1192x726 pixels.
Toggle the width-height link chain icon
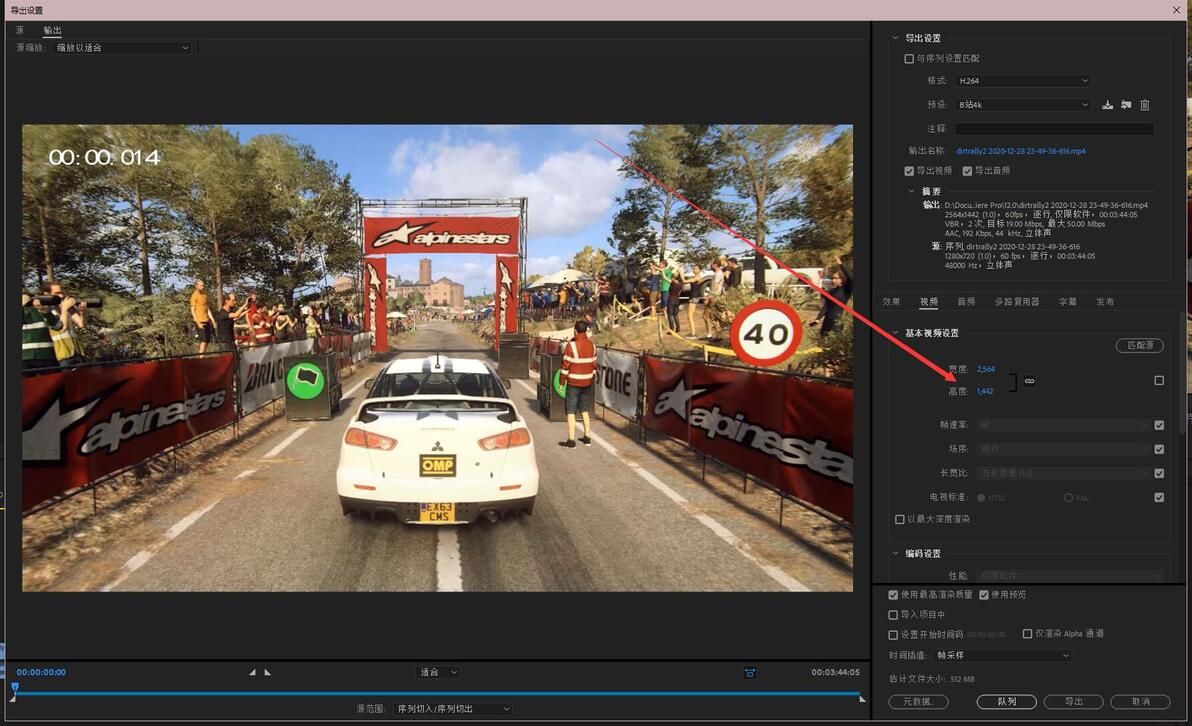1029,381
